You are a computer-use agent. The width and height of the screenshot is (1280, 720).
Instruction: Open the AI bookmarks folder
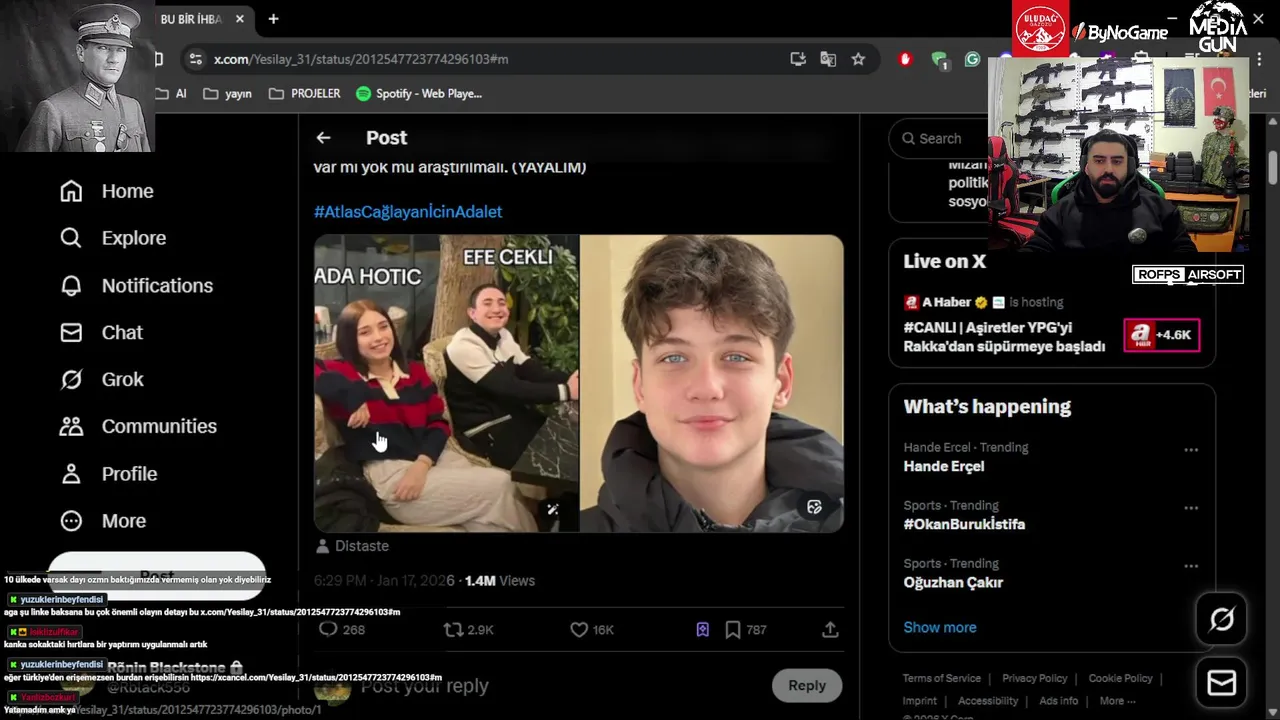click(172, 93)
